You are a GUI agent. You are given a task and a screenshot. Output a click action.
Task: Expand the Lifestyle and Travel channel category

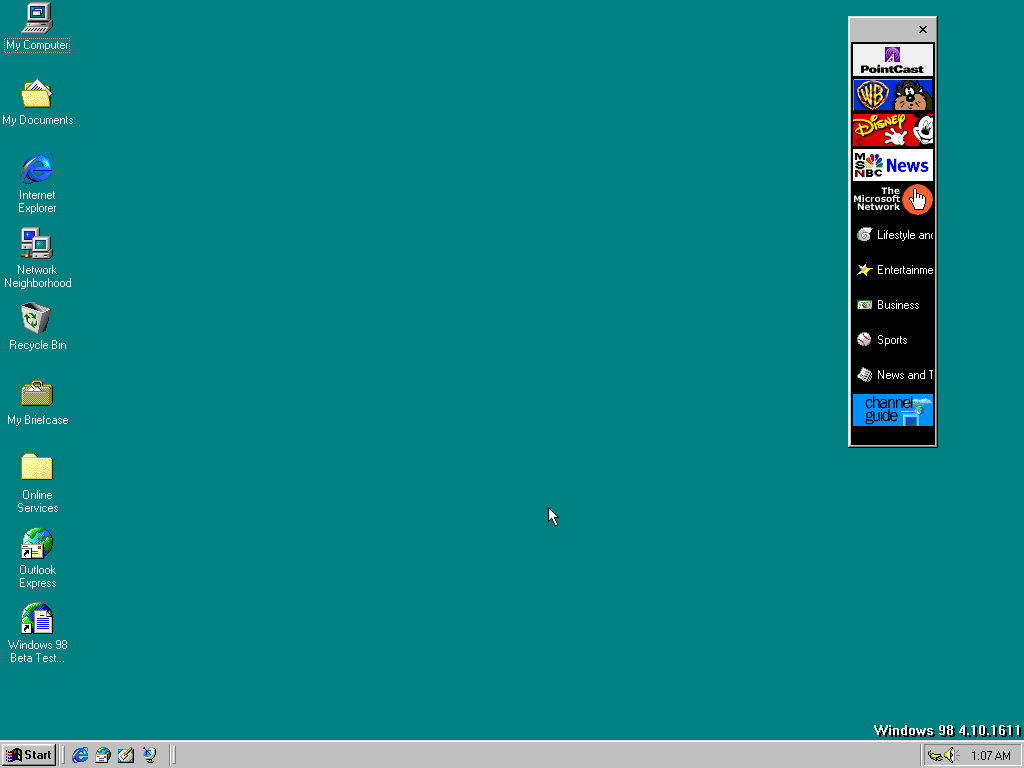[893, 235]
